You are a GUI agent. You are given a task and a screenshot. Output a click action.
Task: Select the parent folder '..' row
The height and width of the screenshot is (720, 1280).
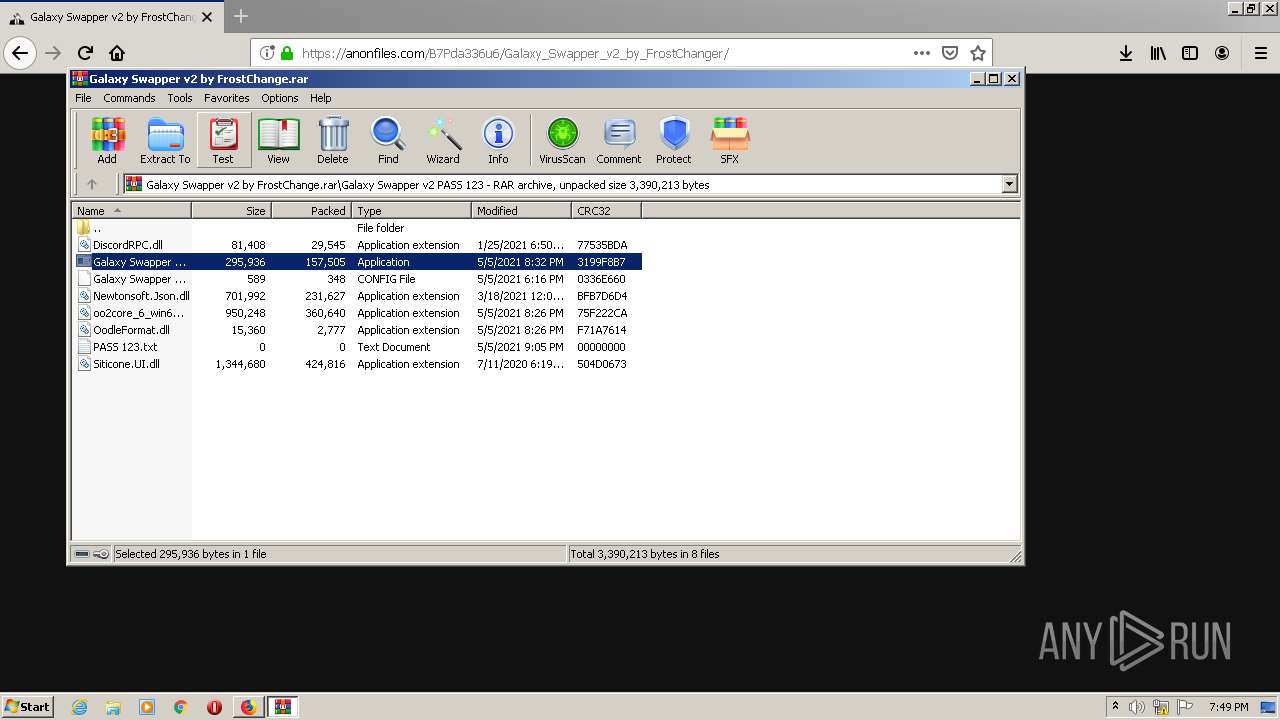click(357, 228)
